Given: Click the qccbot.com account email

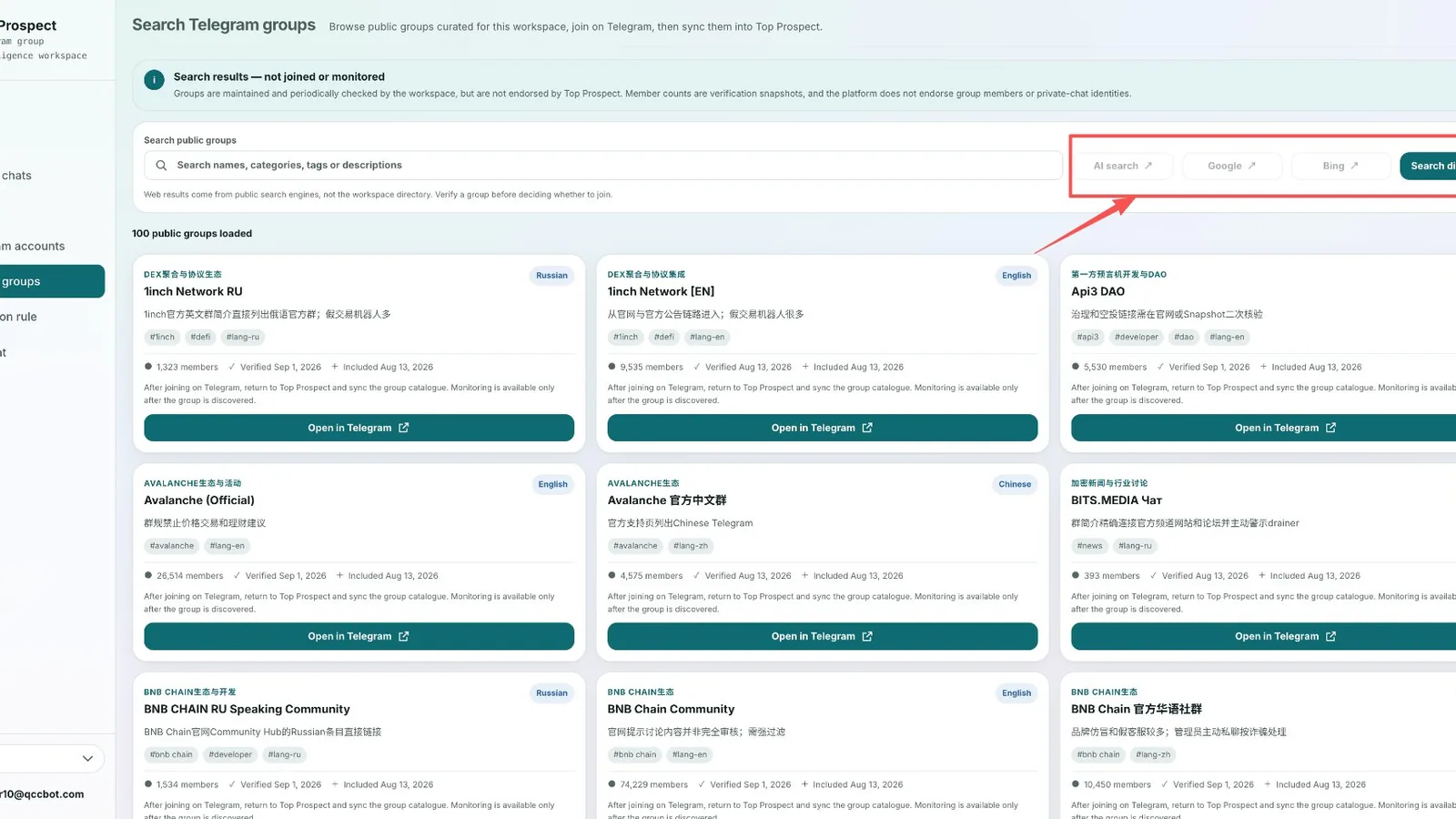Looking at the screenshot, I should (42, 794).
